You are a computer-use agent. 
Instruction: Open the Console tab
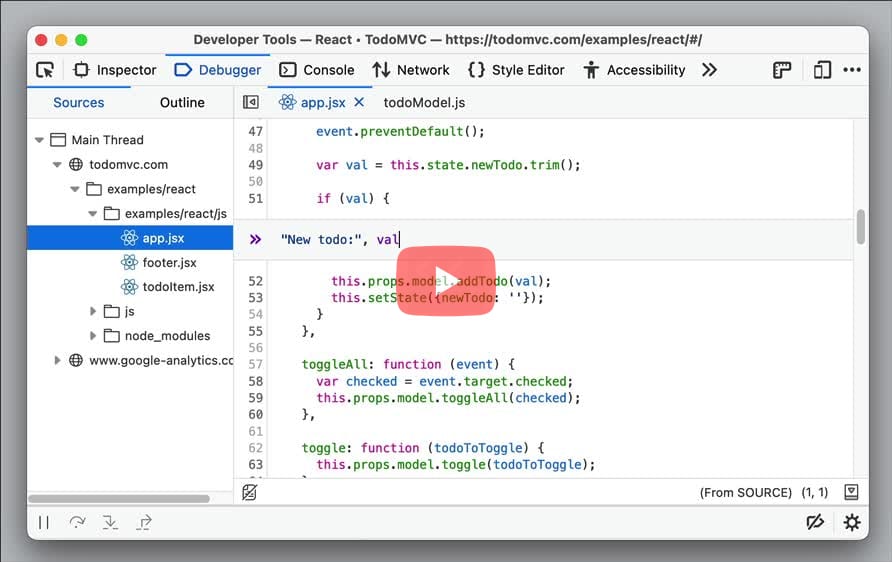coord(317,70)
